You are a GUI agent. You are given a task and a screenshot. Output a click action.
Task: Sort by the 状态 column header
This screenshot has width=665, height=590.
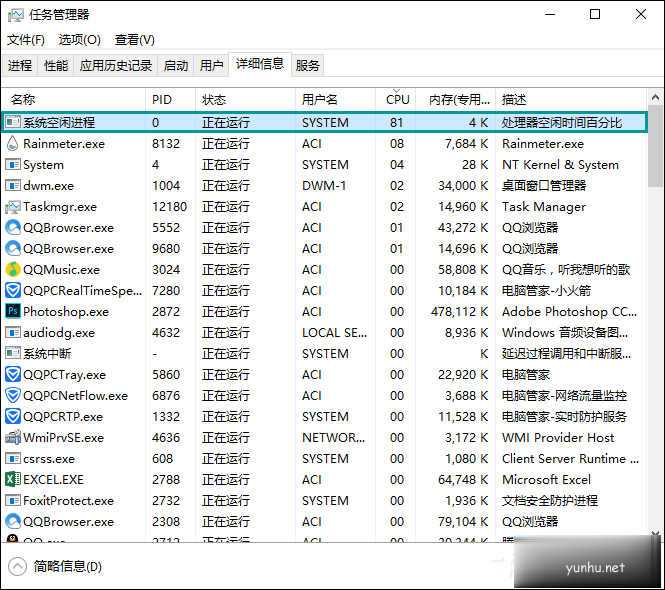pyautogui.click(x=245, y=100)
